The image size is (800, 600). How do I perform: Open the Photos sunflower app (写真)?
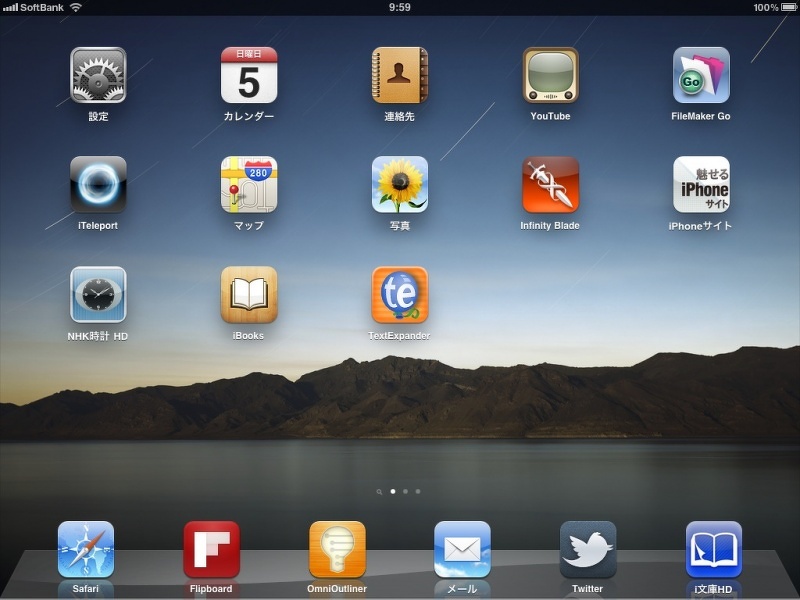click(399, 184)
